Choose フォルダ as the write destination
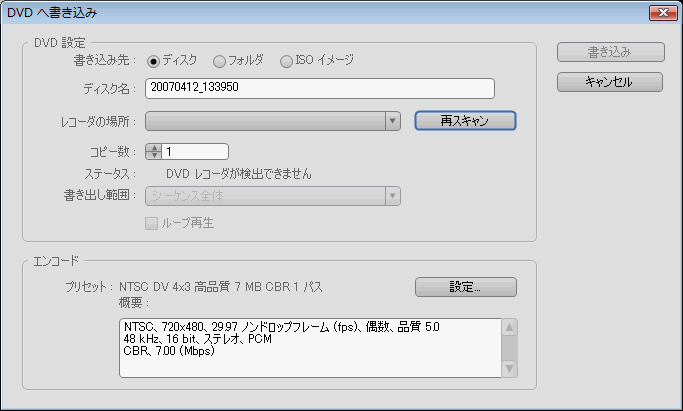 click(221, 60)
